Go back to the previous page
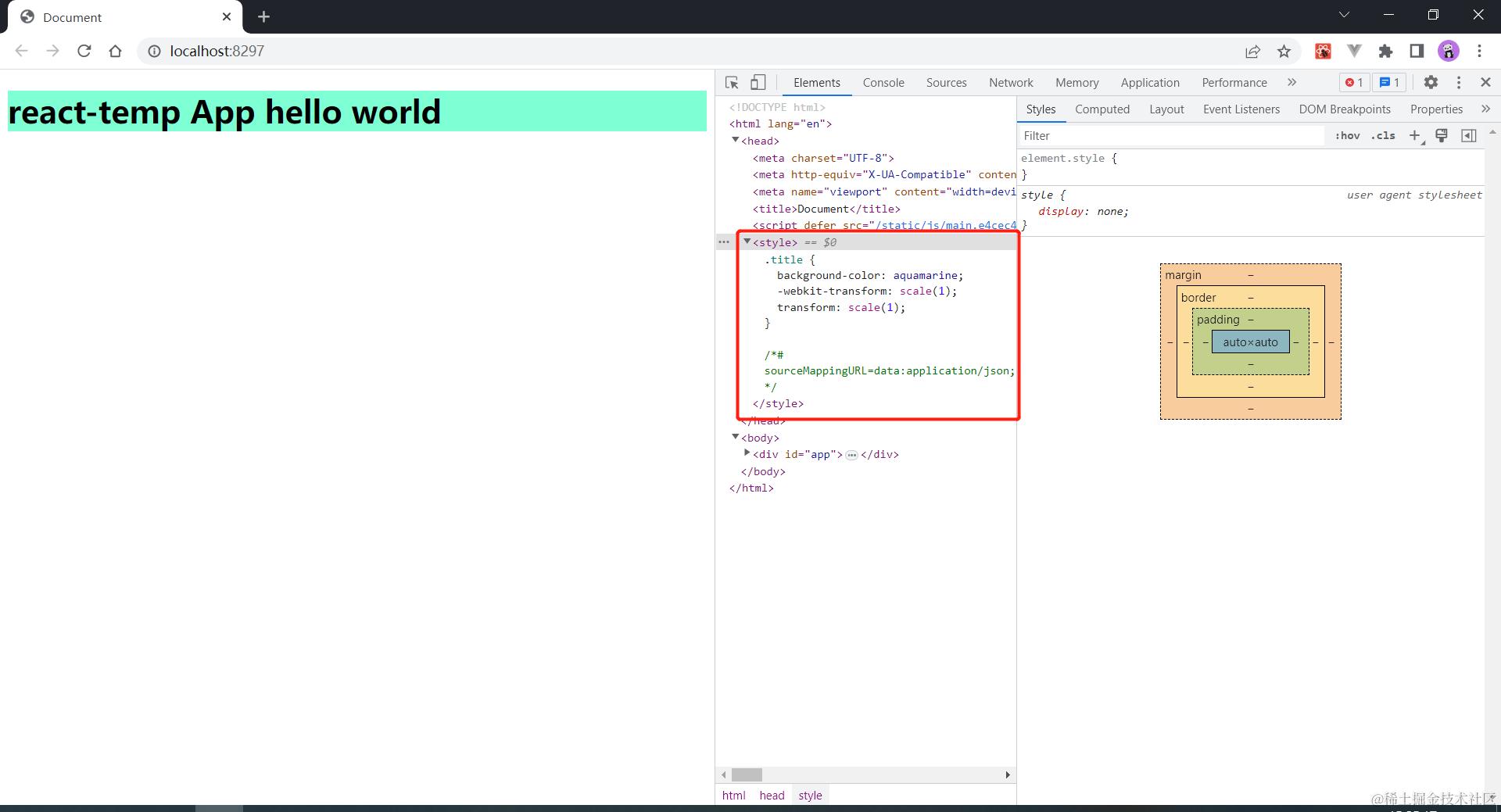1501x812 pixels. click(21, 51)
